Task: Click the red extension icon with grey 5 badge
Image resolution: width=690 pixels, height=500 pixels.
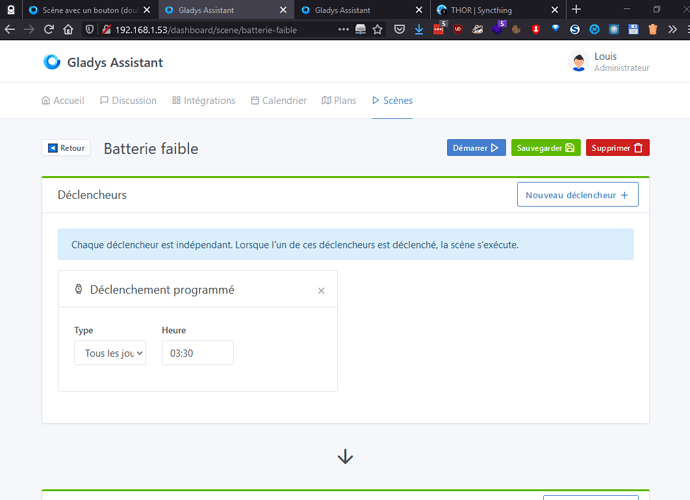Action: point(439,28)
